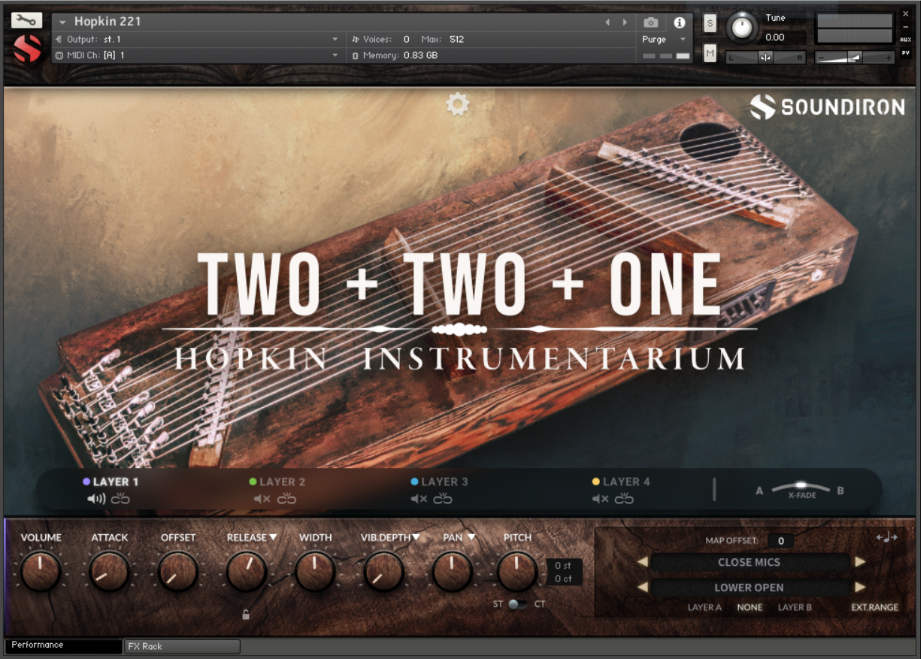Click the Map Offset value field
The image size is (921, 659).
[780, 541]
